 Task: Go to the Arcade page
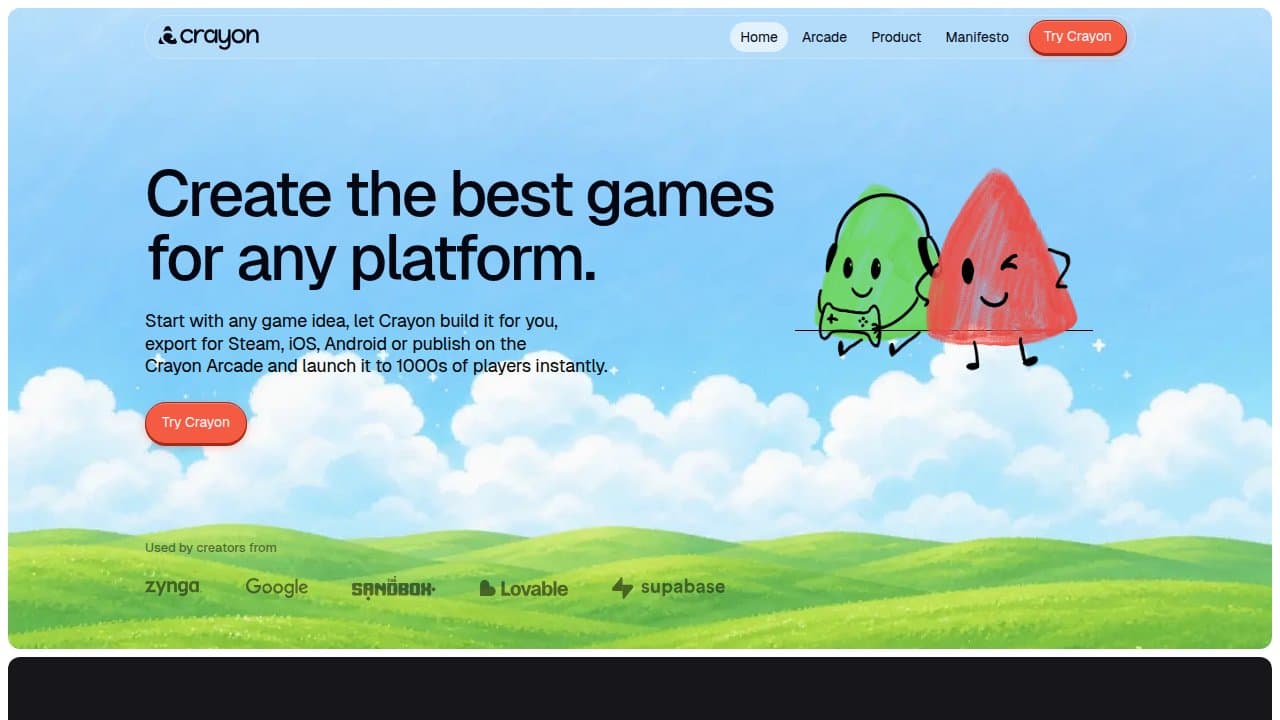[x=824, y=37]
